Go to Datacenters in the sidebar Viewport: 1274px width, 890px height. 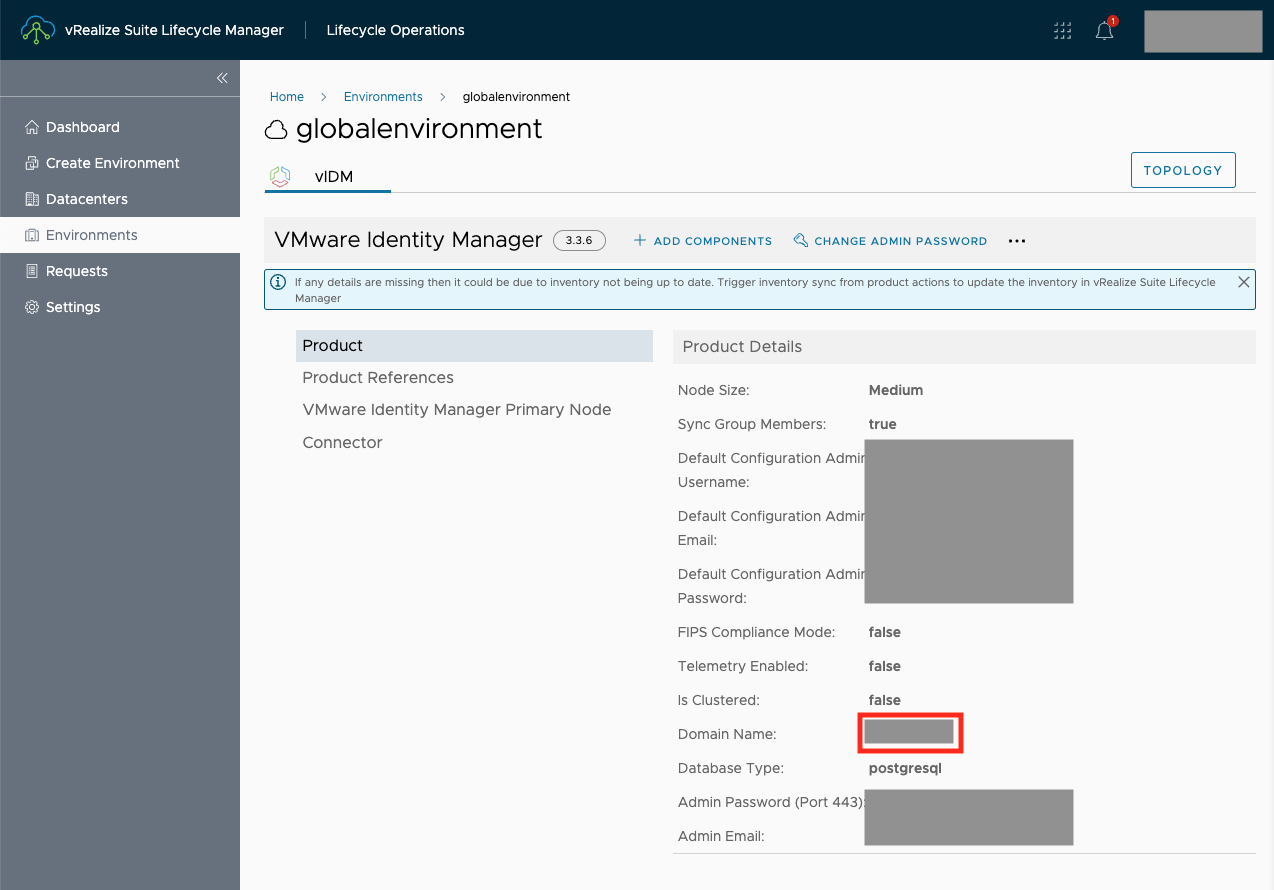point(120,199)
